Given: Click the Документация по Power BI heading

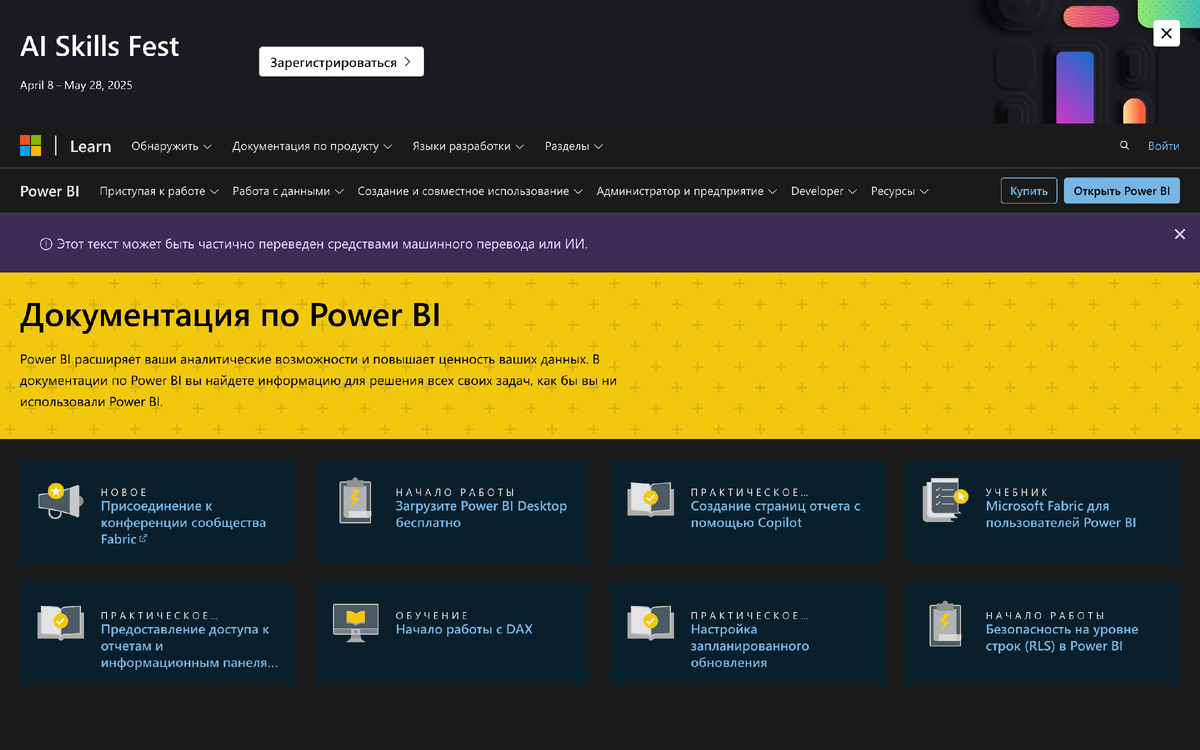Looking at the screenshot, I should 230,314.
